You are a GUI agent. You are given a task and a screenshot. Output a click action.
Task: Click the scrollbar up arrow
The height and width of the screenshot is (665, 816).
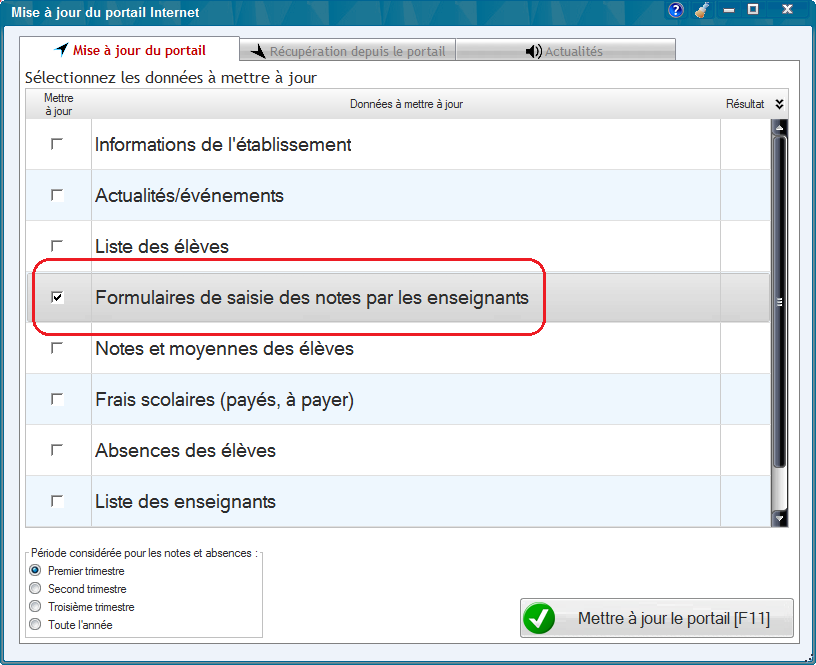tap(780, 127)
